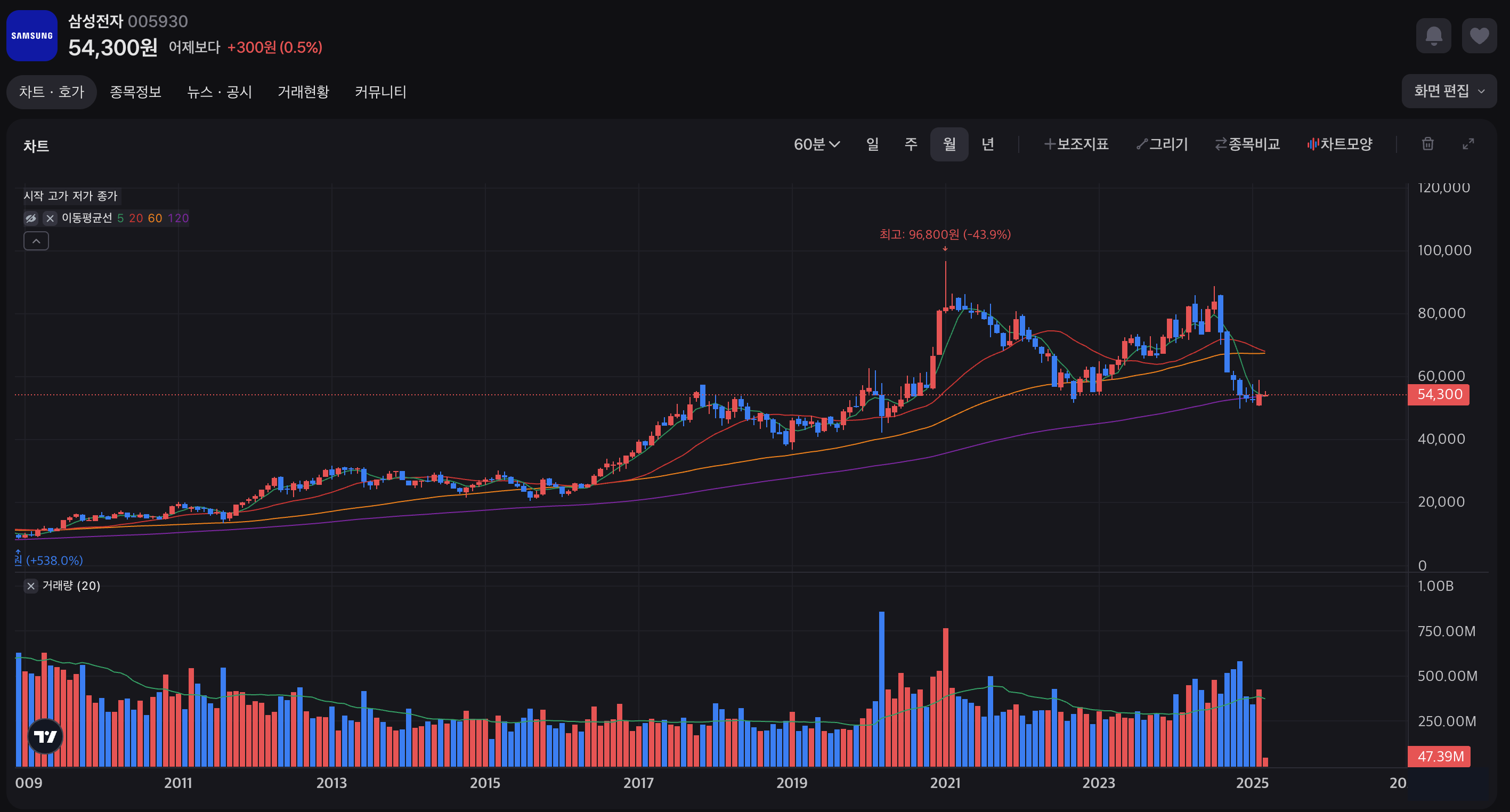Click the 이동평균선 indicator name
This screenshot has width=1510, height=812.
click(x=87, y=218)
